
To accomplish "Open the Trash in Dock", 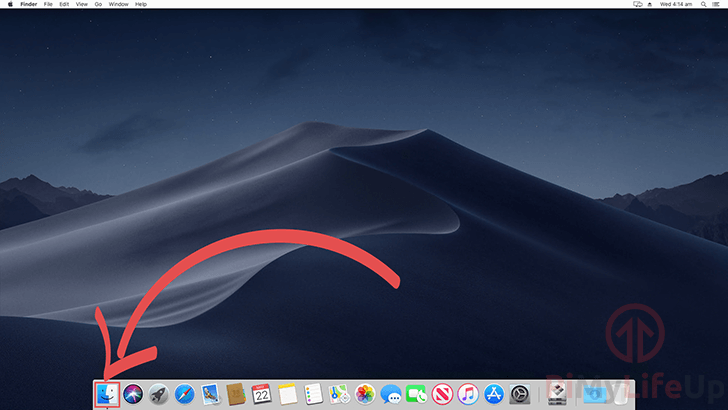I will point(620,395).
